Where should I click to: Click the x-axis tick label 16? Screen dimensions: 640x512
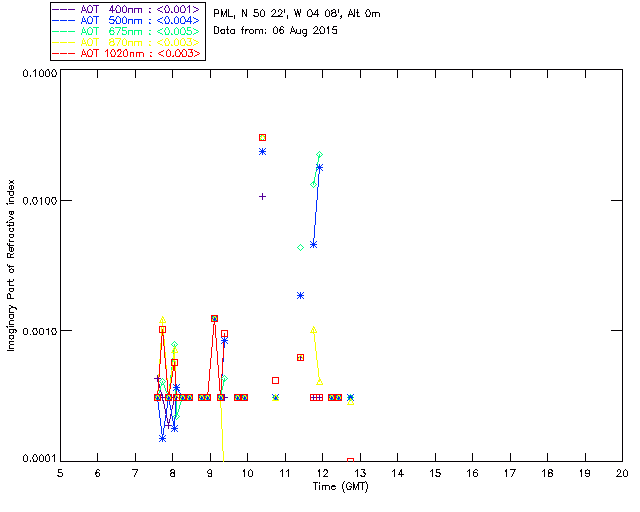pyautogui.click(x=473, y=473)
